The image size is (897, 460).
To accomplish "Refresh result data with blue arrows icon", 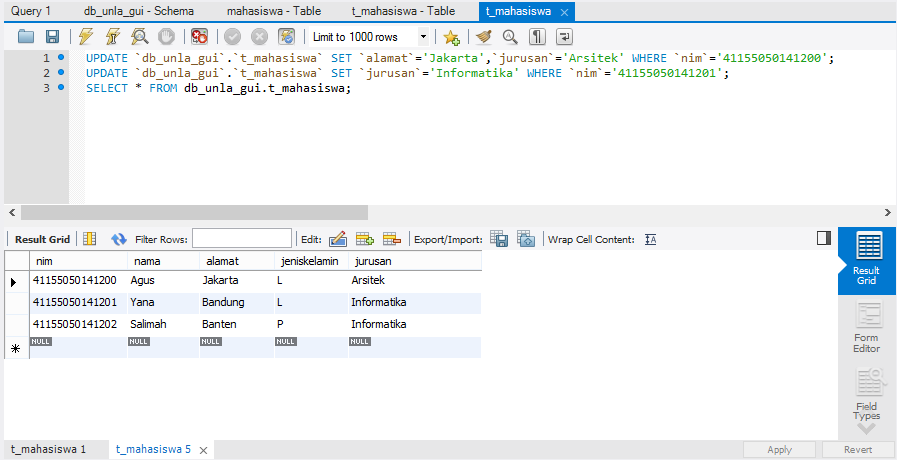I will point(118,239).
